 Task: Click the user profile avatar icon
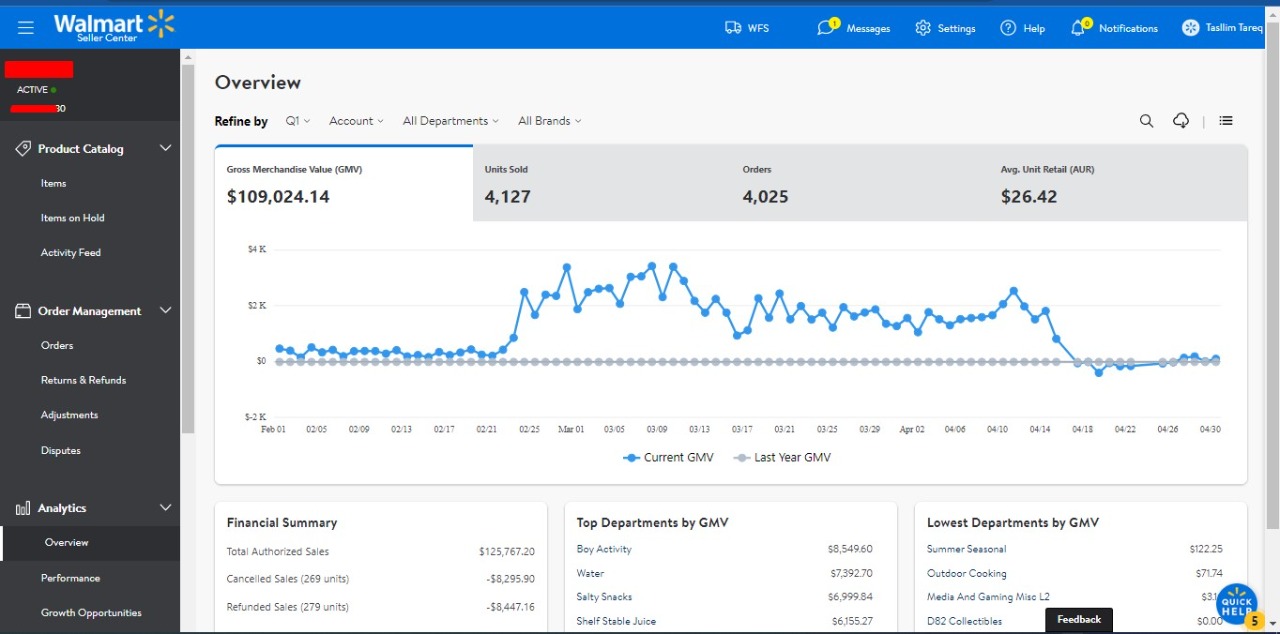click(1190, 28)
